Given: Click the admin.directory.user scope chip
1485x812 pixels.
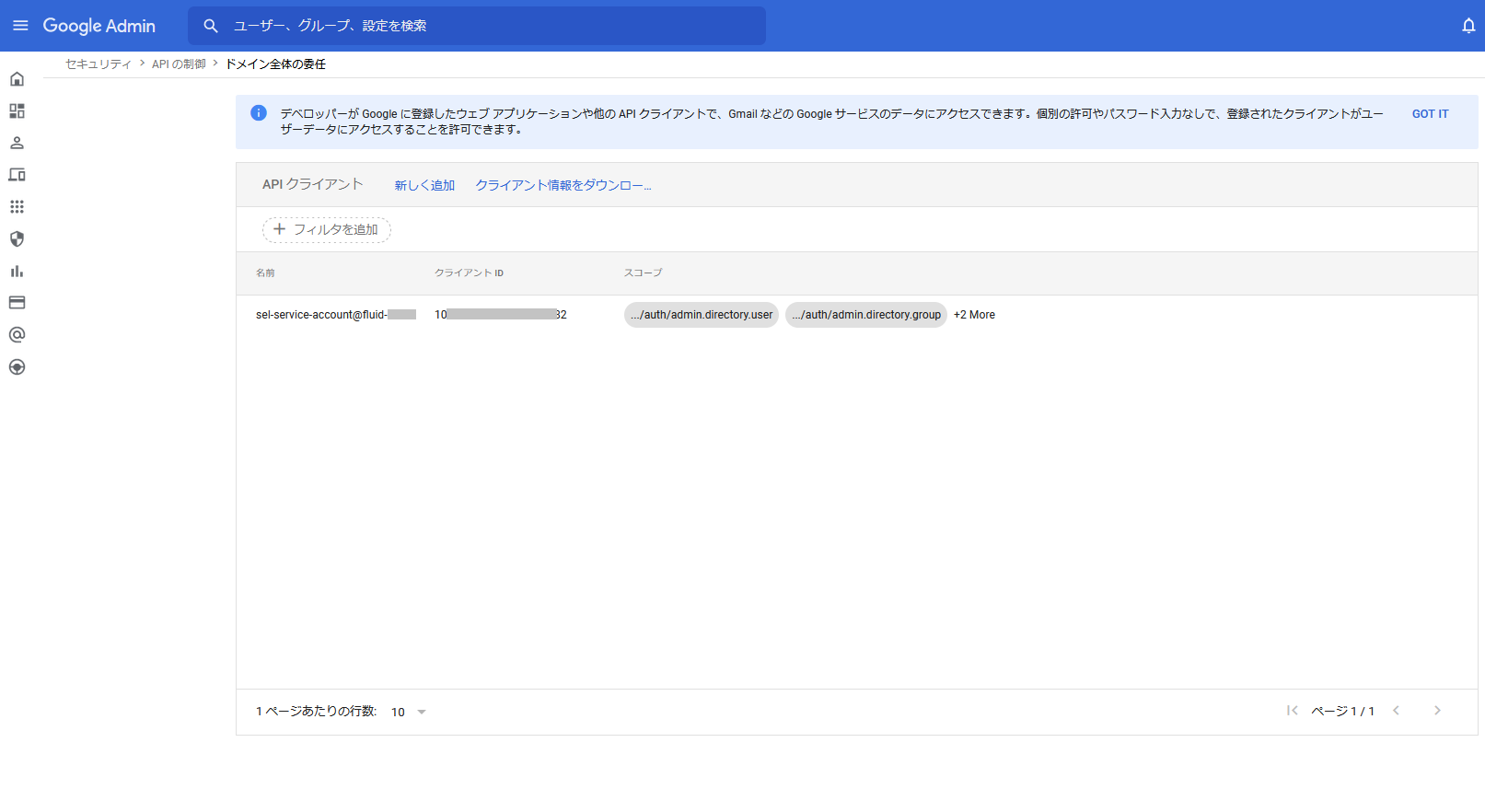Looking at the screenshot, I should coord(702,315).
